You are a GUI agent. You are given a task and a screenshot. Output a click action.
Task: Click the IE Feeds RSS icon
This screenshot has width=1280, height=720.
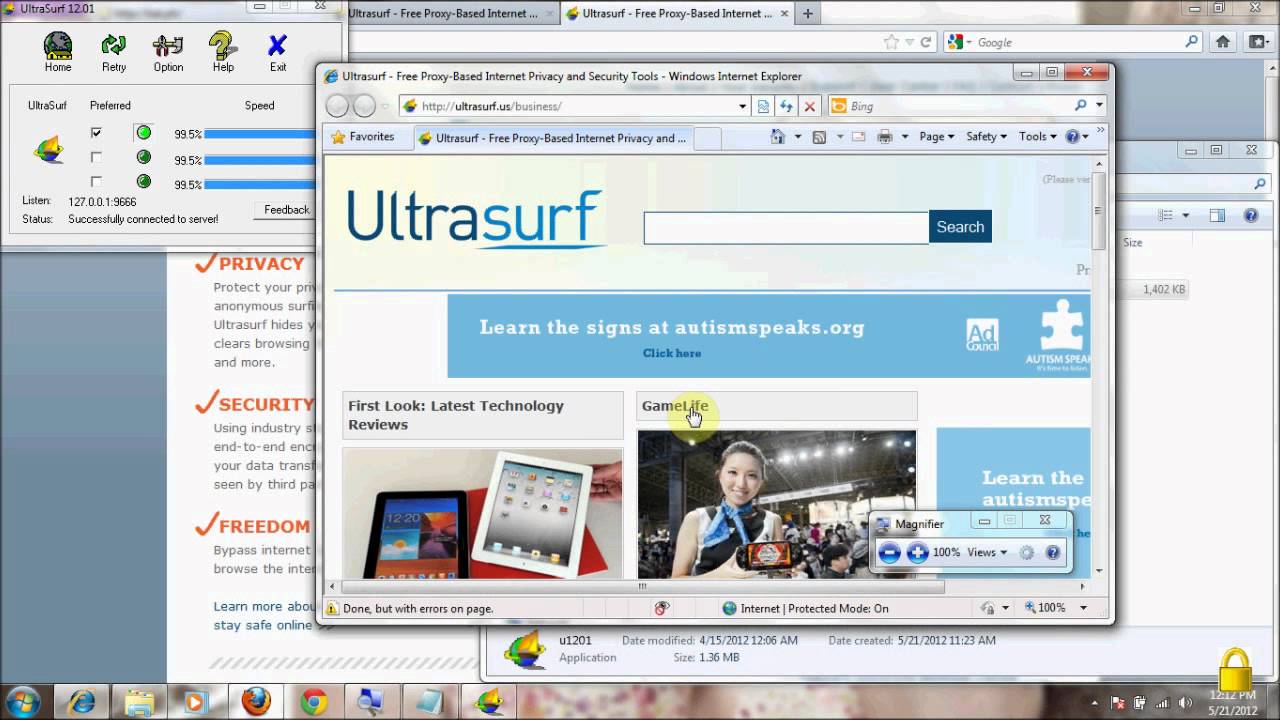click(819, 137)
